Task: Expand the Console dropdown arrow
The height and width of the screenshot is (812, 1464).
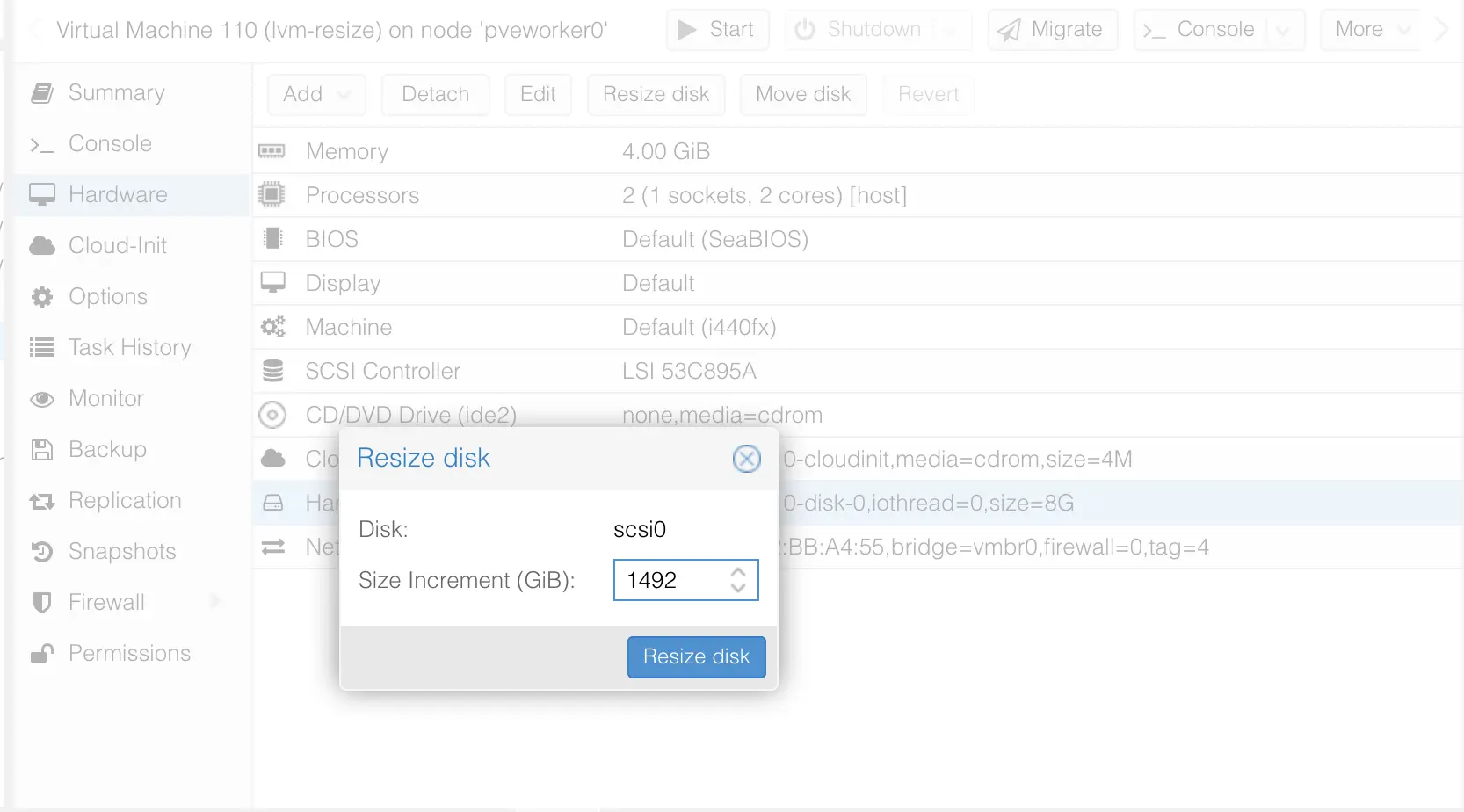Action: tap(1283, 31)
